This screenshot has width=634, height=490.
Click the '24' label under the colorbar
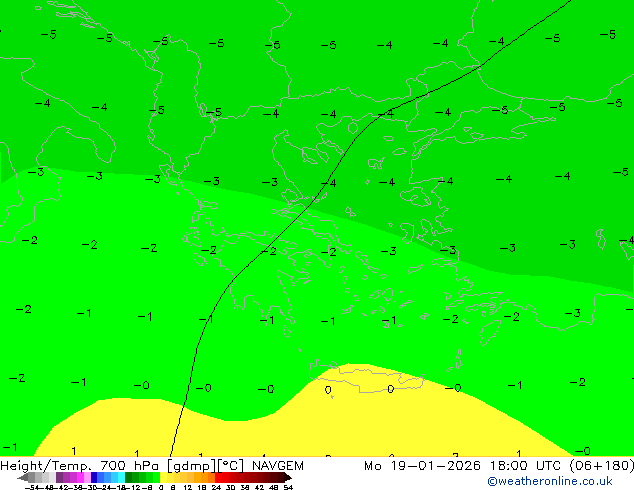point(216,488)
